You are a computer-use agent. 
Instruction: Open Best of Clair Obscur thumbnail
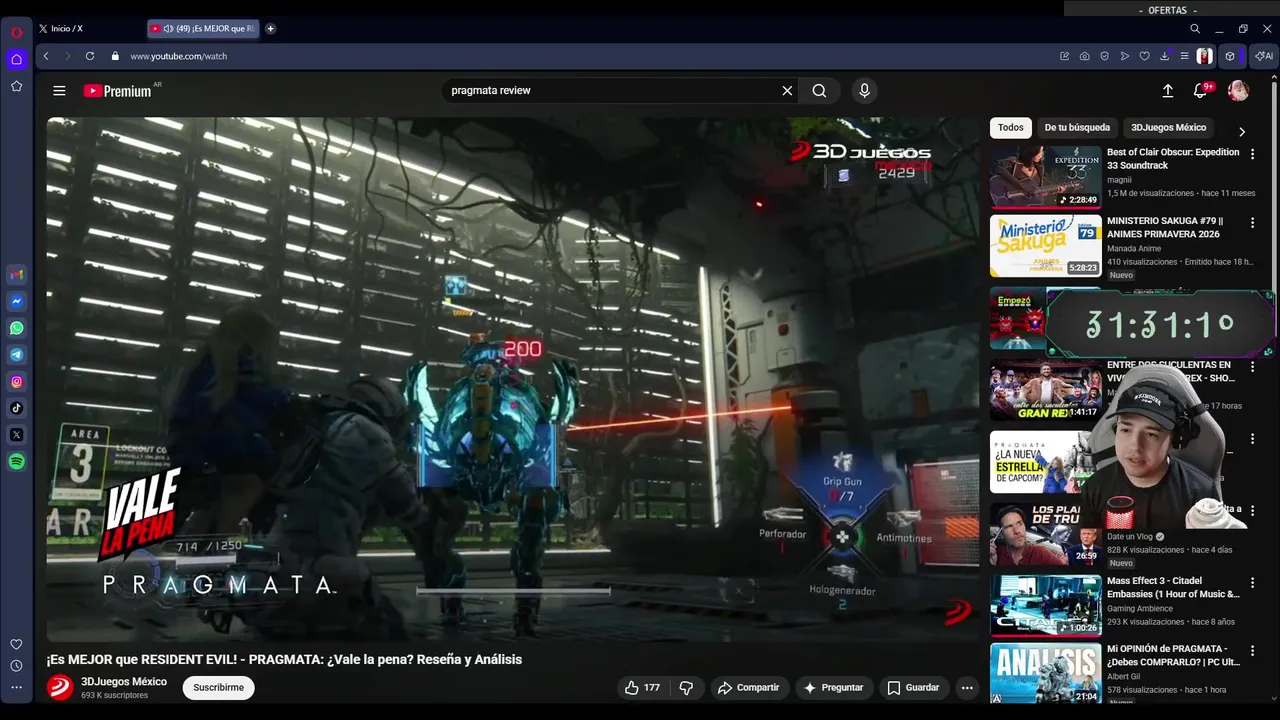point(1046,177)
